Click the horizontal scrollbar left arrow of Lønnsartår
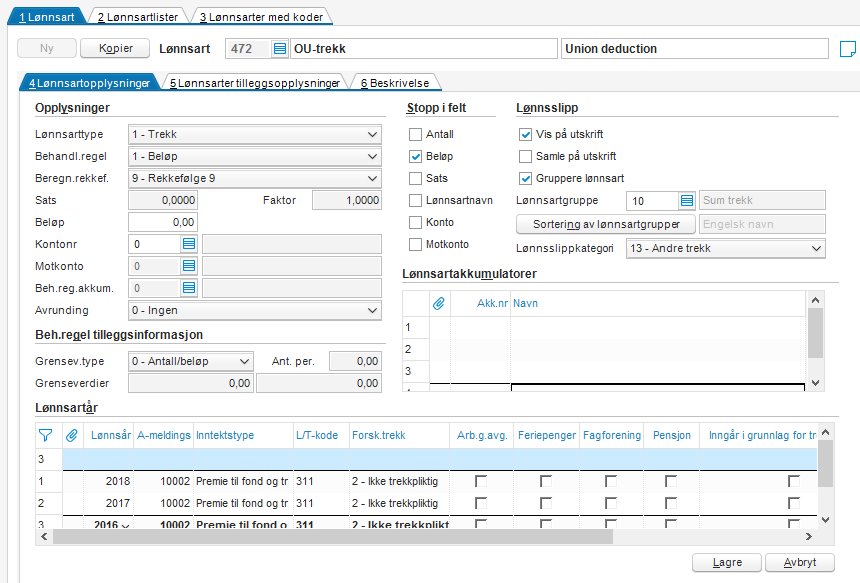This screenshot has height=583, width=860. pos(44,537)
